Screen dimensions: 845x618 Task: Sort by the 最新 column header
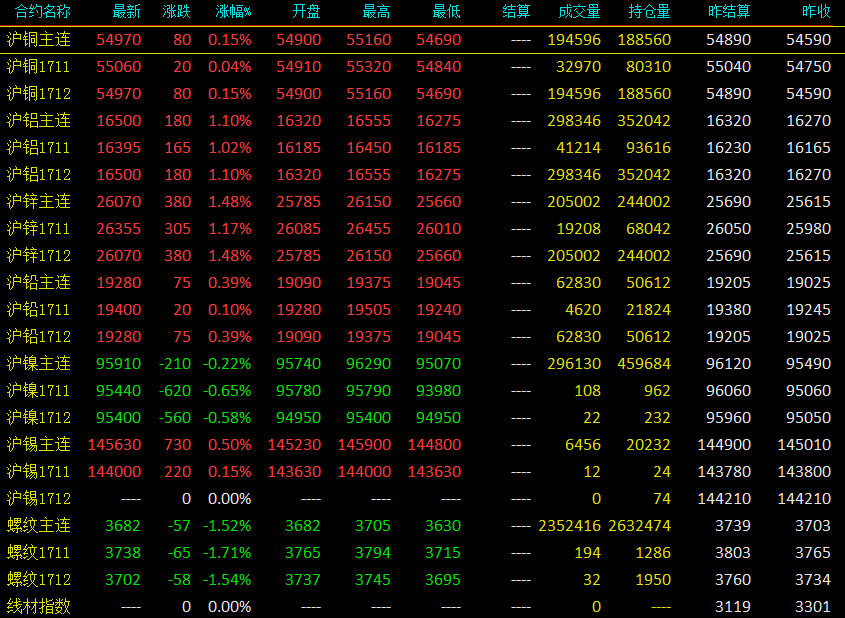pyautogui.click(x=127, y=12)
